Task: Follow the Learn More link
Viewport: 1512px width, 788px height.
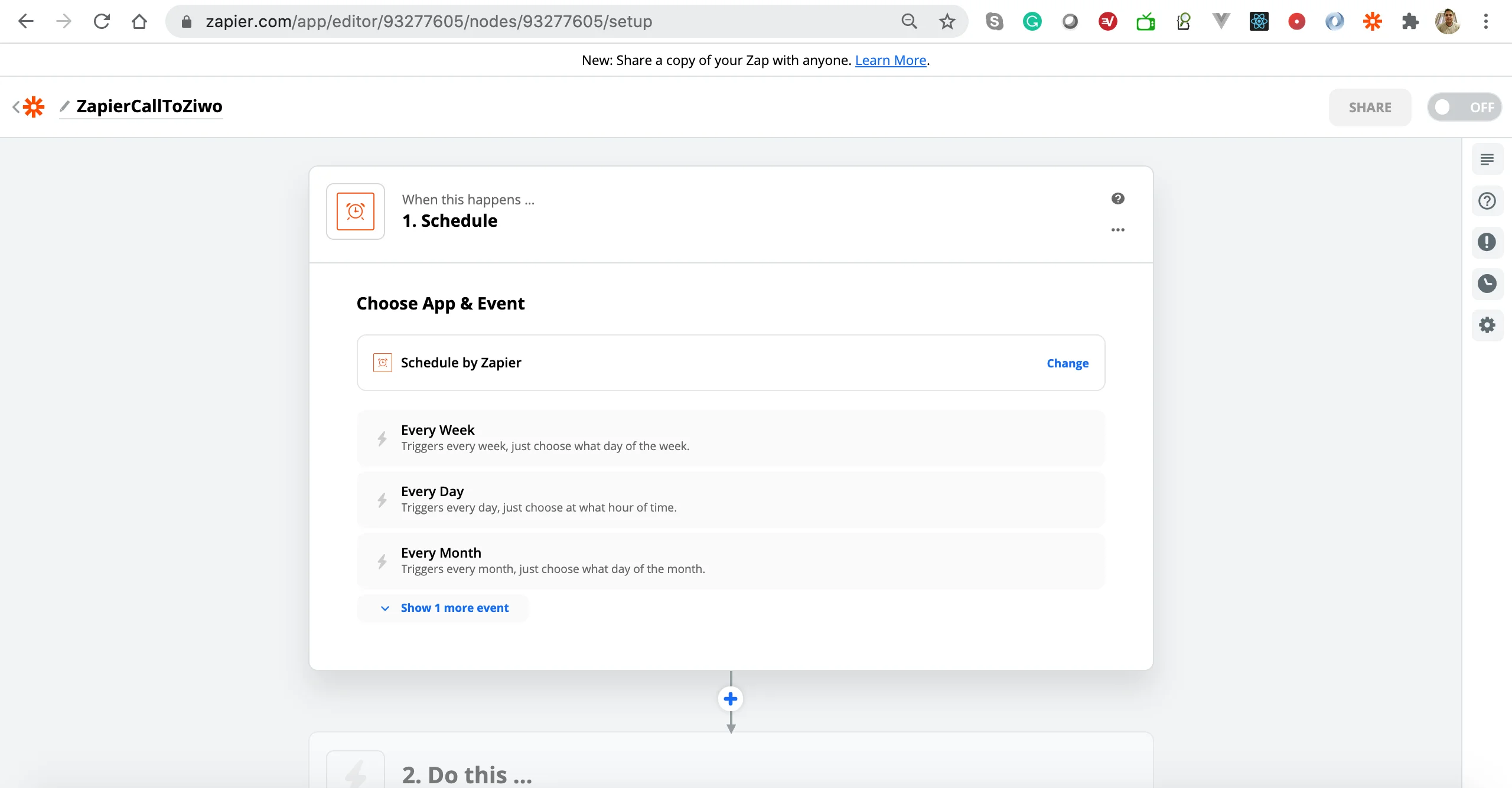Action: click(891, 60)
